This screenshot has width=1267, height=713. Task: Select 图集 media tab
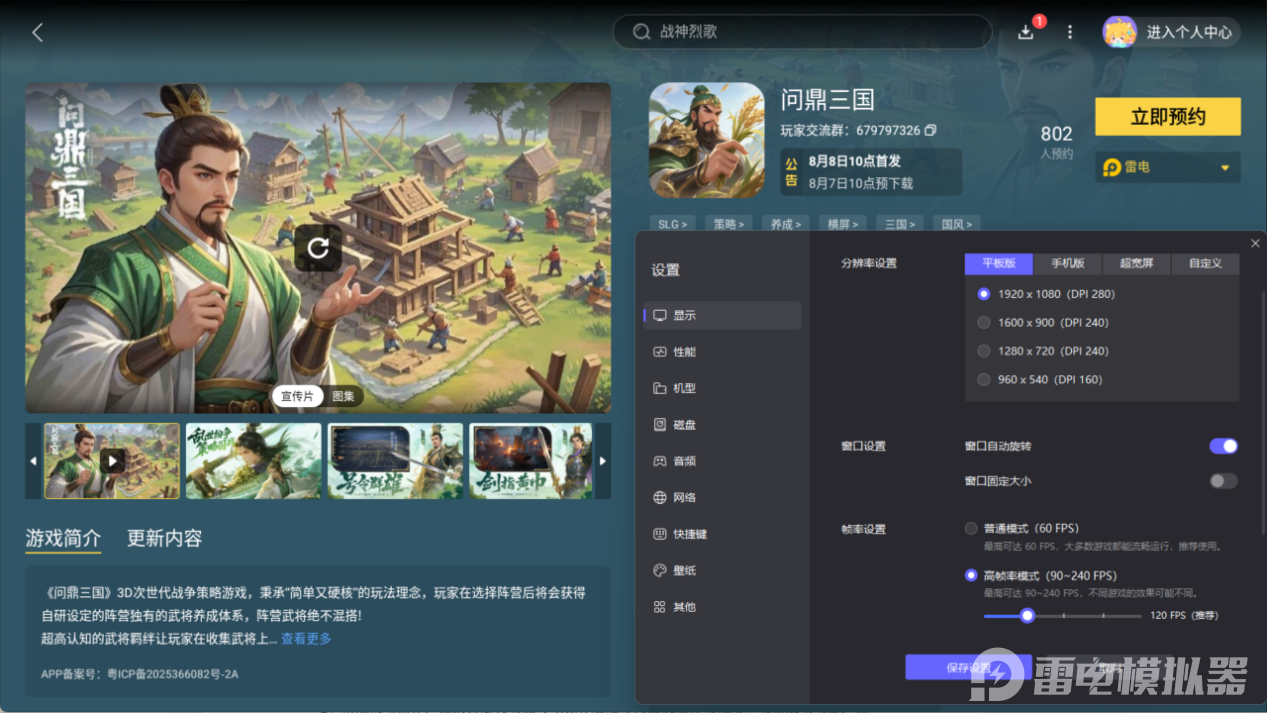343,396
